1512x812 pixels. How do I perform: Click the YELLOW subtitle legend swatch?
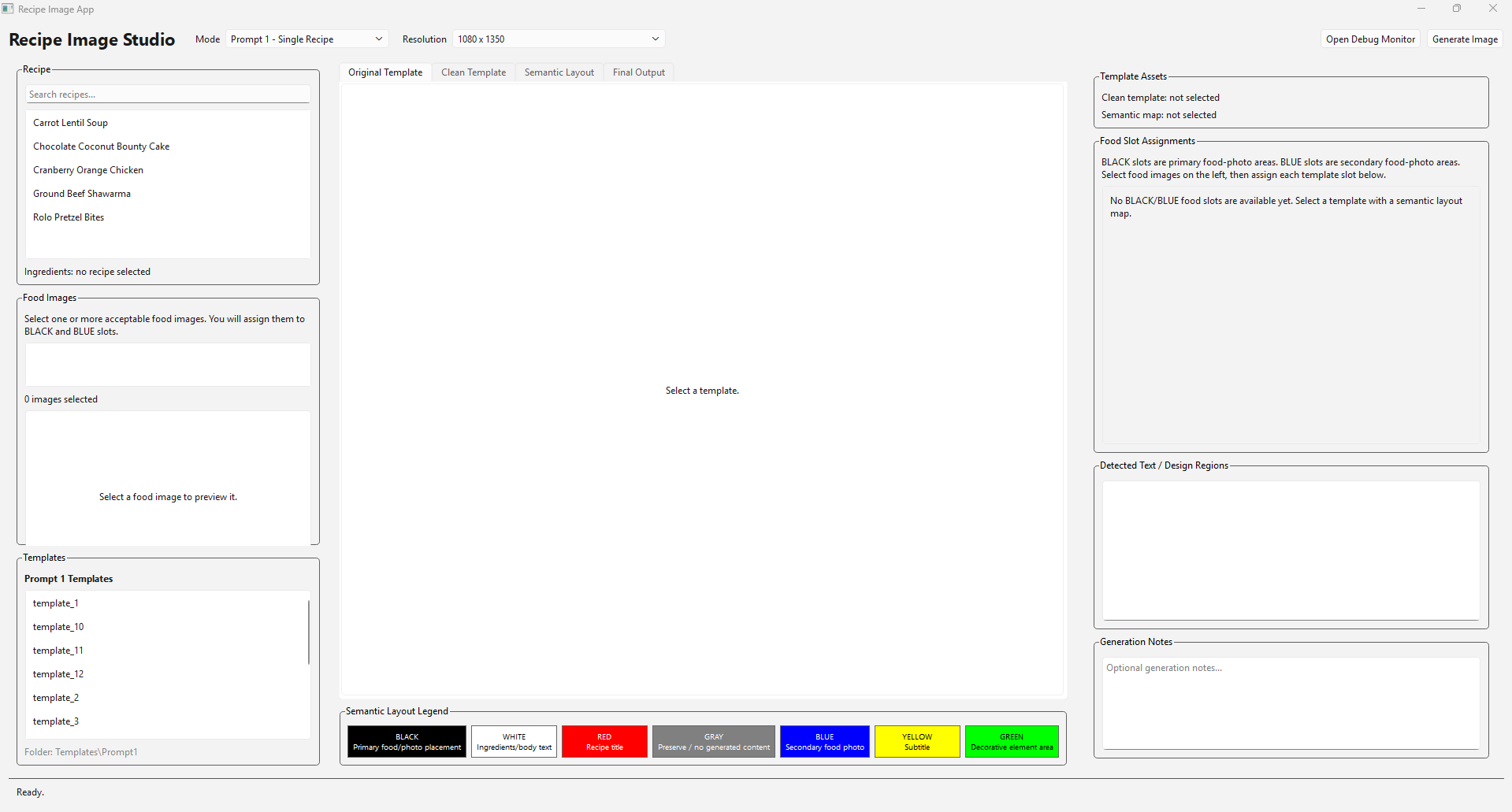pyautogui.click(x=917, y=742)
